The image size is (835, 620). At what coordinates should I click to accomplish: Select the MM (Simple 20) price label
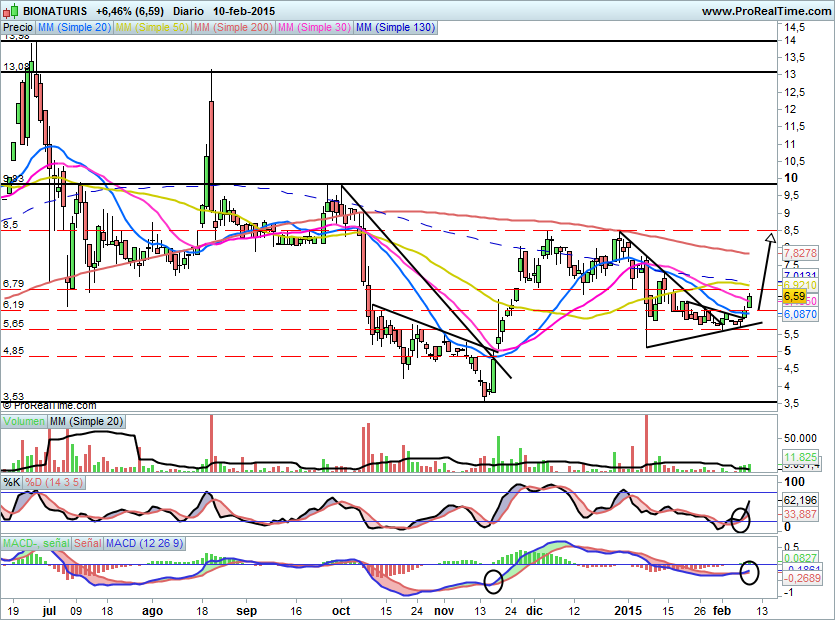tap(75, 28)
